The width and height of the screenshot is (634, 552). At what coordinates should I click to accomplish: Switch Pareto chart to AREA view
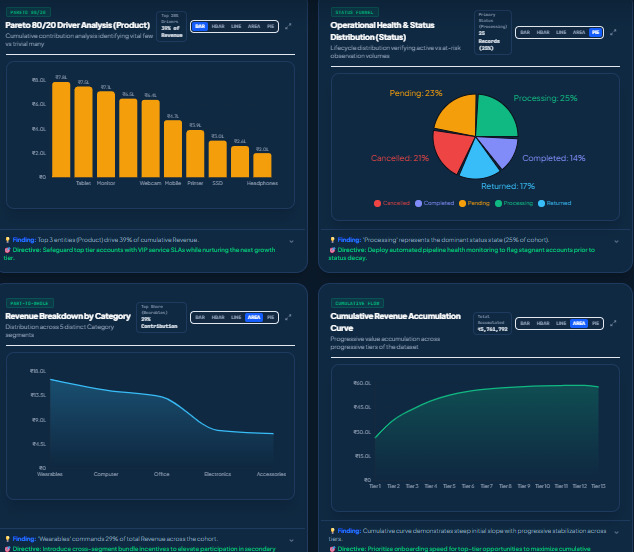254,26
